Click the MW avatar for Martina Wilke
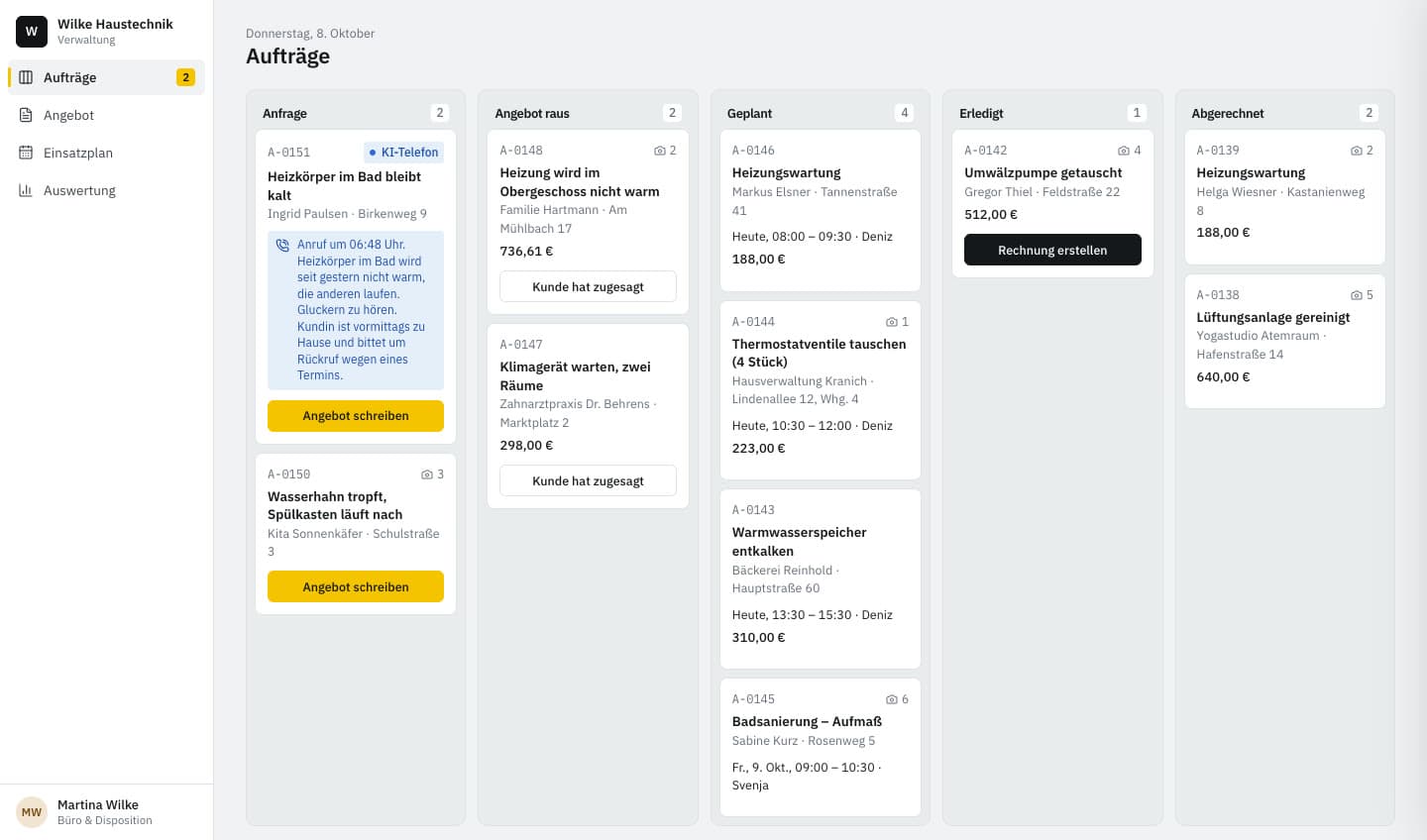Viewport: 1427px width, 840px height. (x=32, y=812)
